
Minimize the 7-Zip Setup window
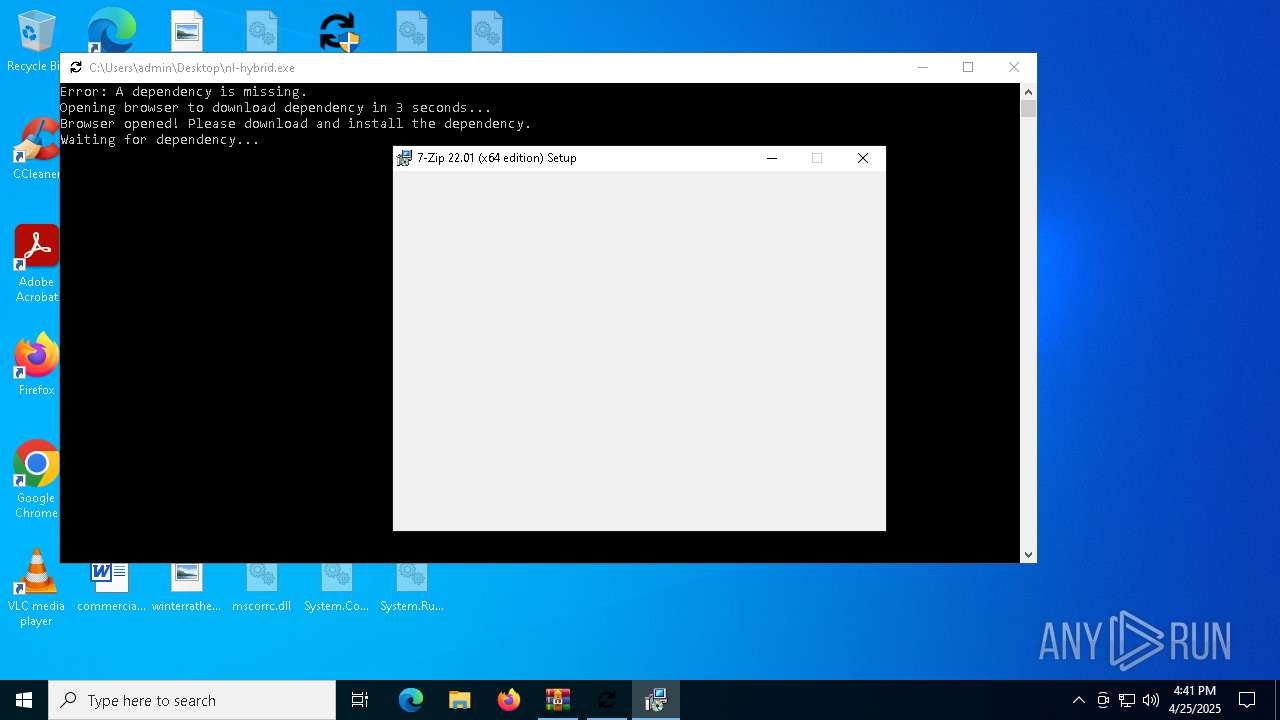point(772,158)
